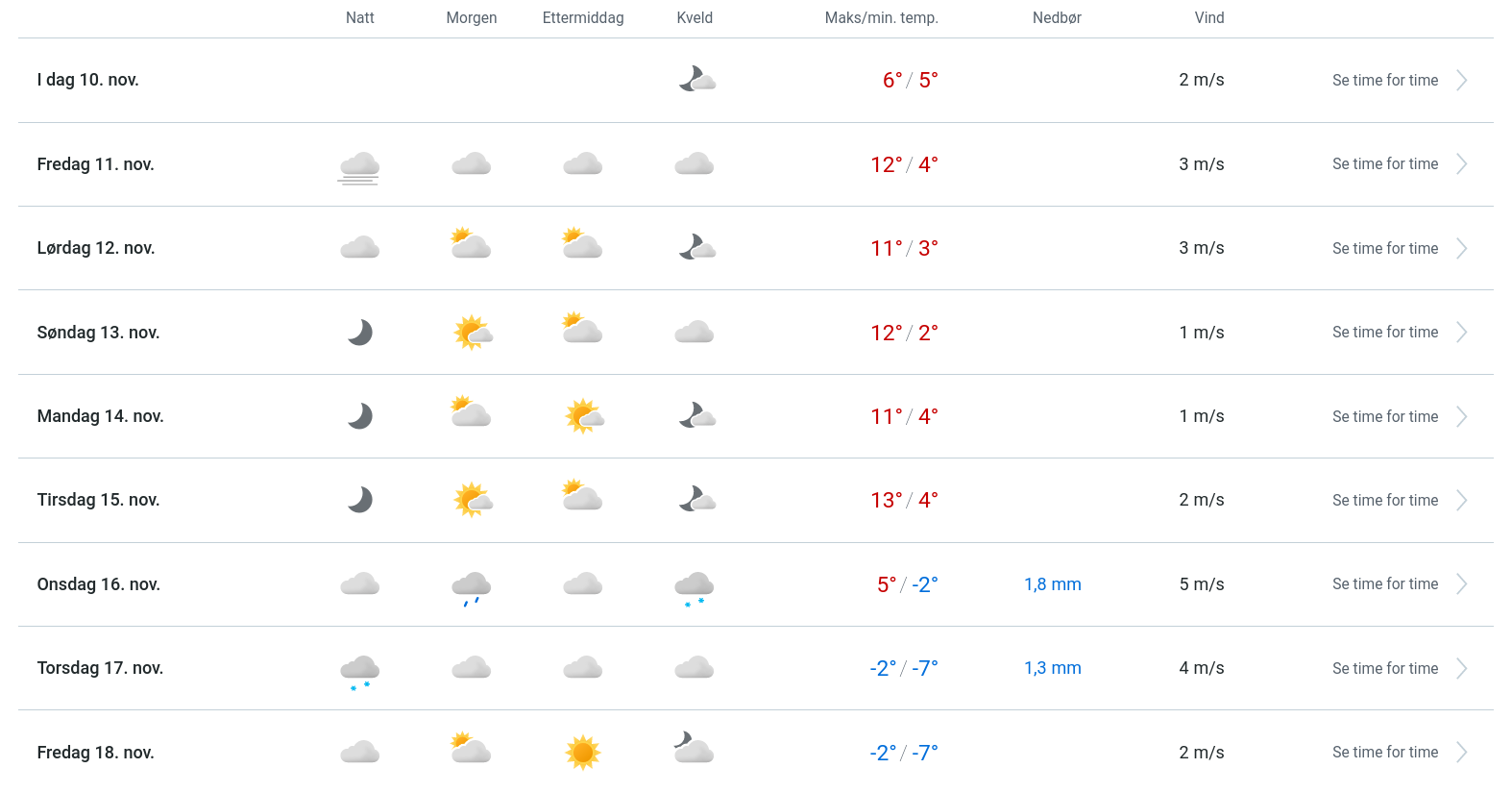Click the mostly sunny morning icon for Tirsdag 15. nov.
The height and width of the screenshot is (793, 1512).
(x=472, y=500)
